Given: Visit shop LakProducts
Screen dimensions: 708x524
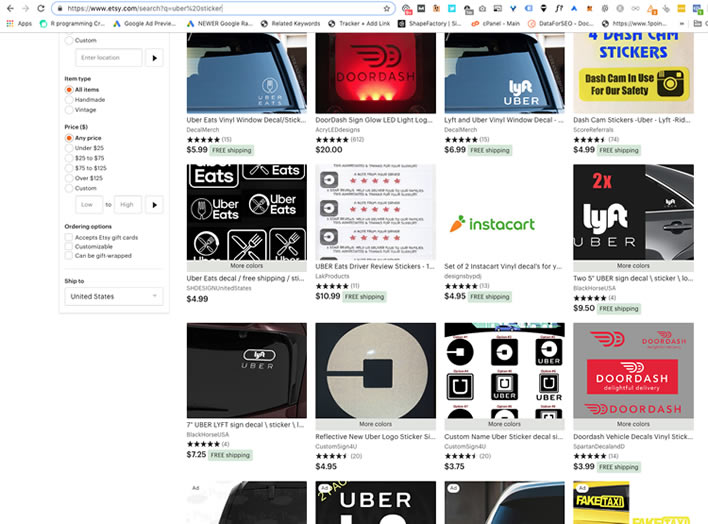Looking at the screenshot, I should point(332,276).
